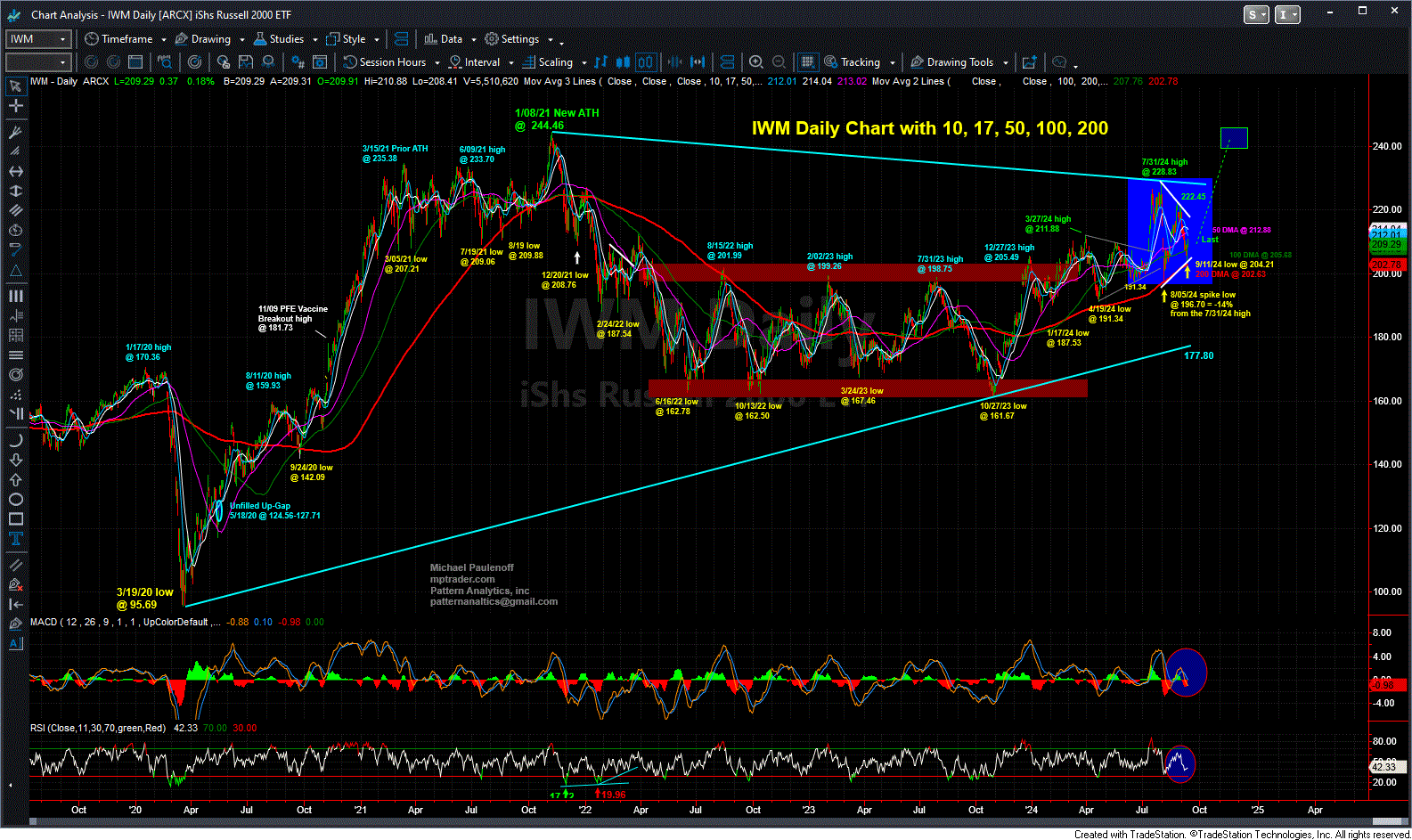This screenshot has height=840, width=1412.
Task: Expand the Session Hours dropdown arrow
Action: pyautogui.click(x=437, y=63)
